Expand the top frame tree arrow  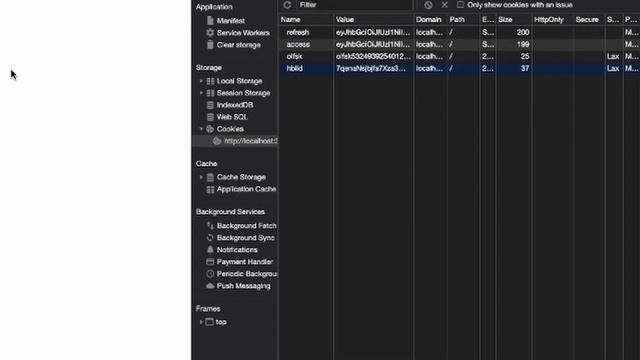(x=201, y=322)
